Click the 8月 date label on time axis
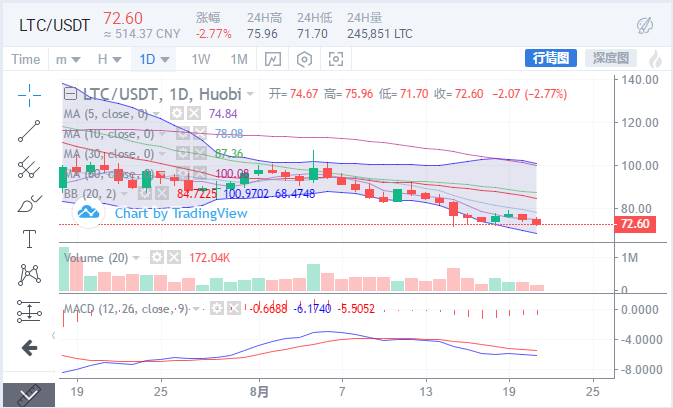Screen dimensions: 673x408 [259, 392]
